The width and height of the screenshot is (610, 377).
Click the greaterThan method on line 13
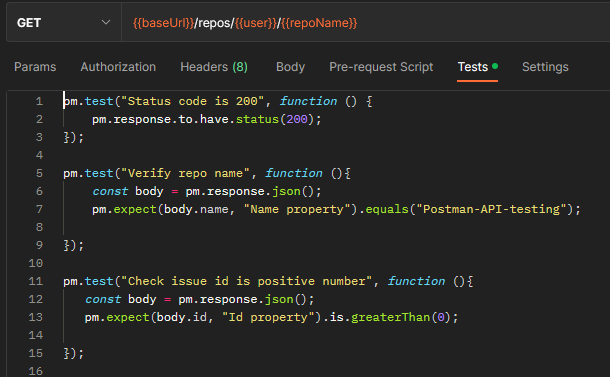click(x=390, y=317)
